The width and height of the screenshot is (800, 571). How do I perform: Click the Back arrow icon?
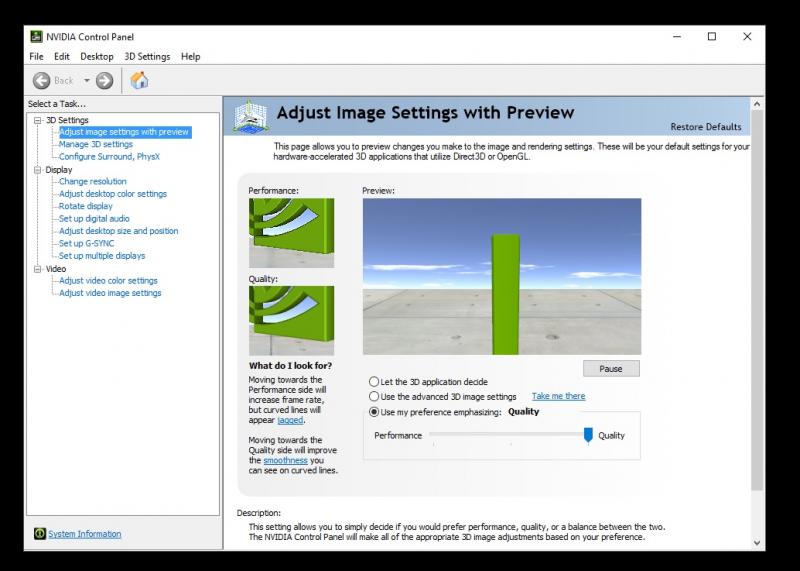42,81
